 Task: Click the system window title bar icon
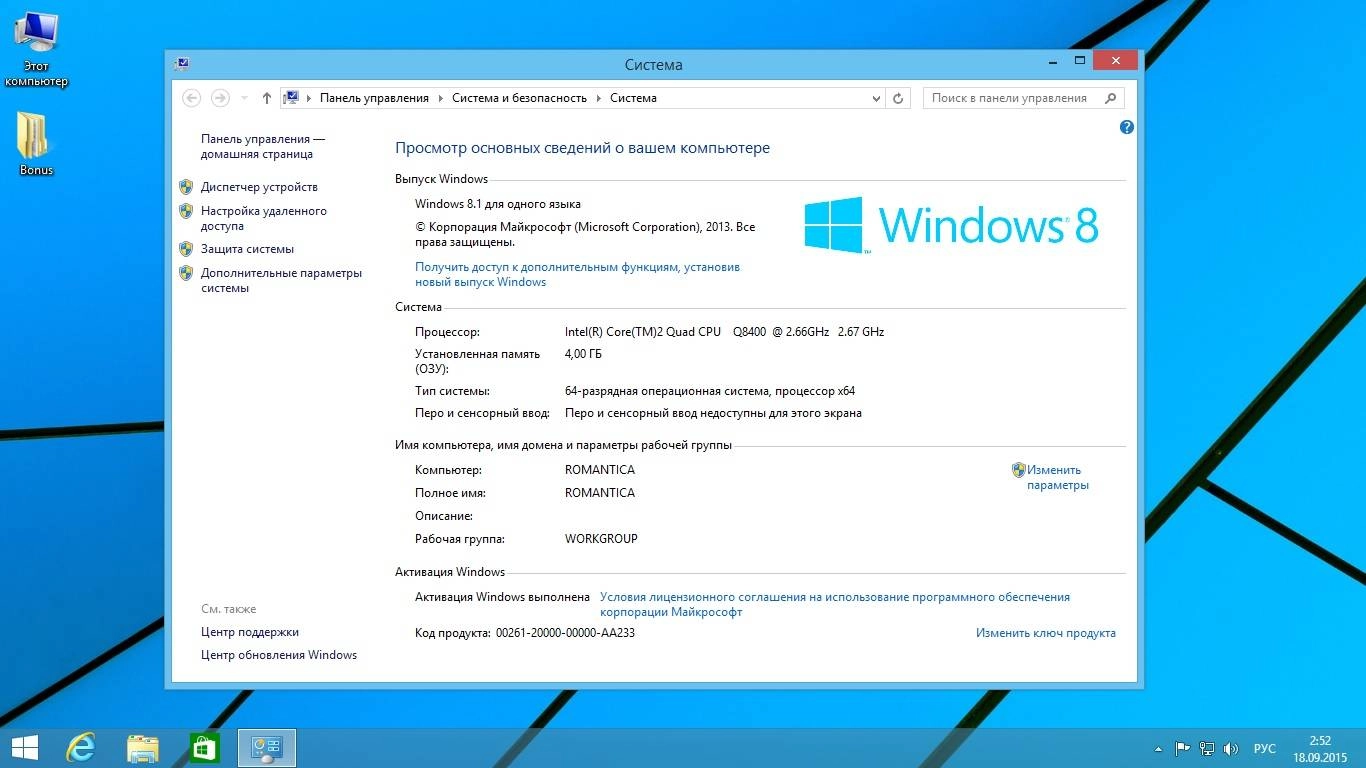pos(181,64)
